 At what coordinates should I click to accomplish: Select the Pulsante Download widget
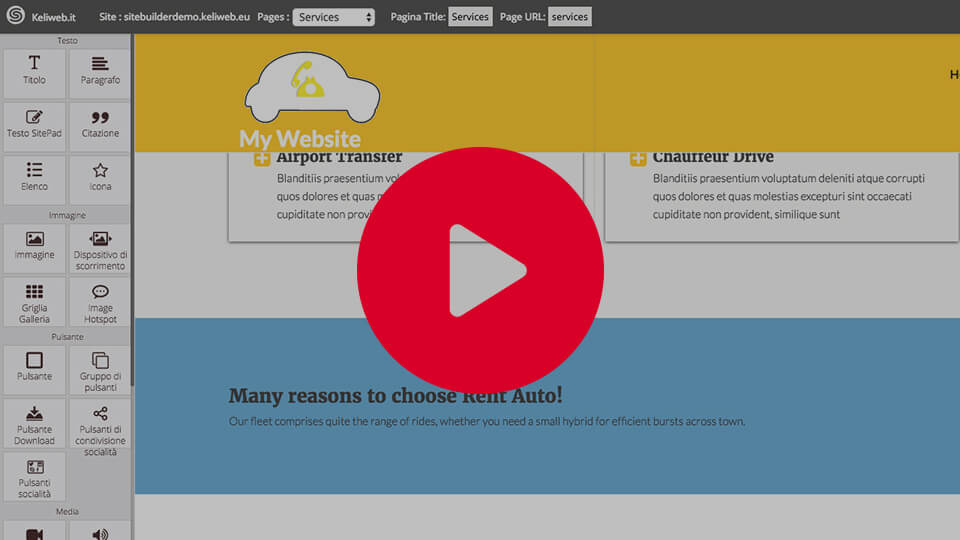pos(34,422)
